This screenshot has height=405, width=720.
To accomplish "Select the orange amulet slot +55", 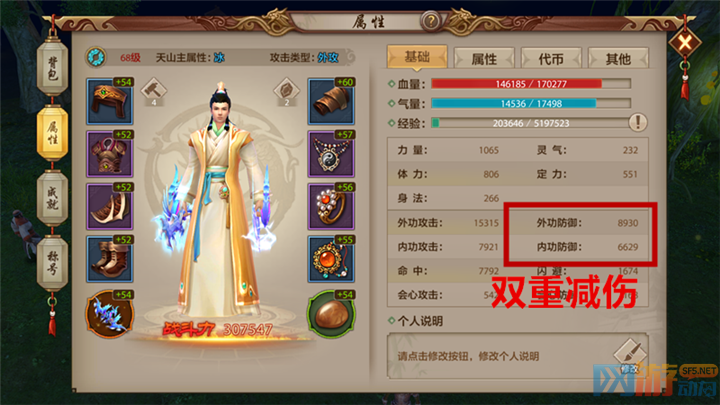I will tap(331, 259).
